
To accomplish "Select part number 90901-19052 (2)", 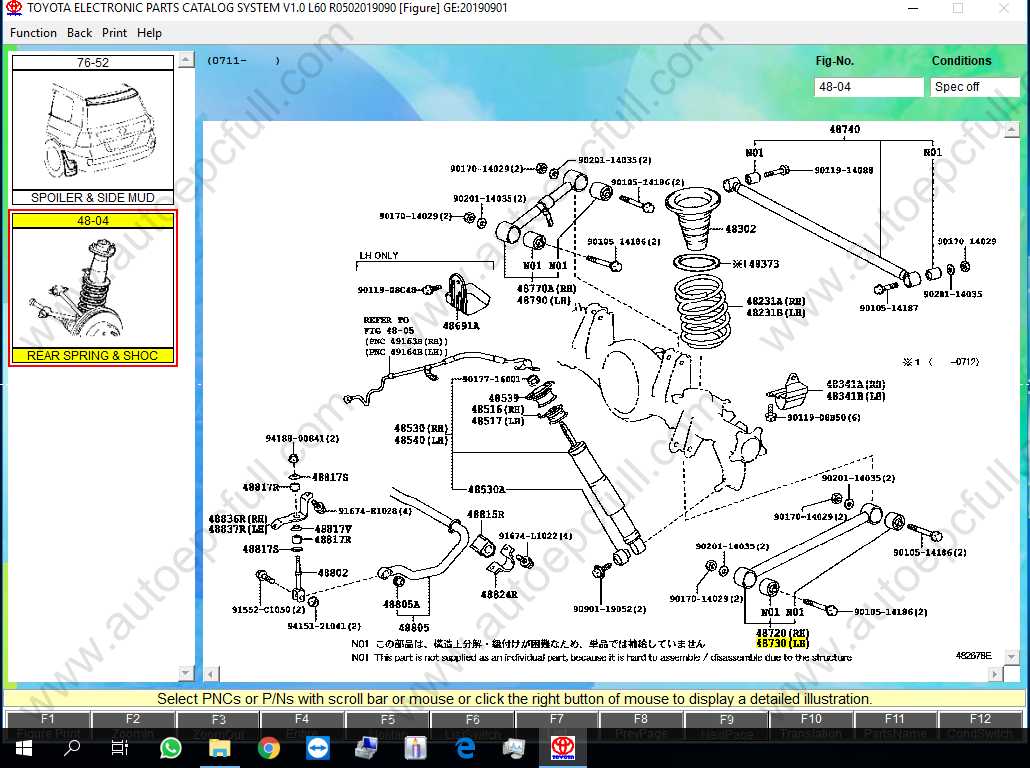I will click(610, 609).
